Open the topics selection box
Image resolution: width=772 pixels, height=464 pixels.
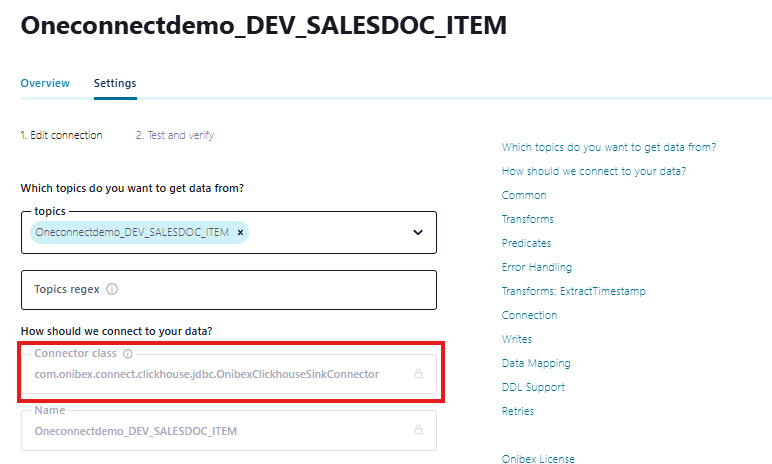pyautogui.click(x=229, y=232)
